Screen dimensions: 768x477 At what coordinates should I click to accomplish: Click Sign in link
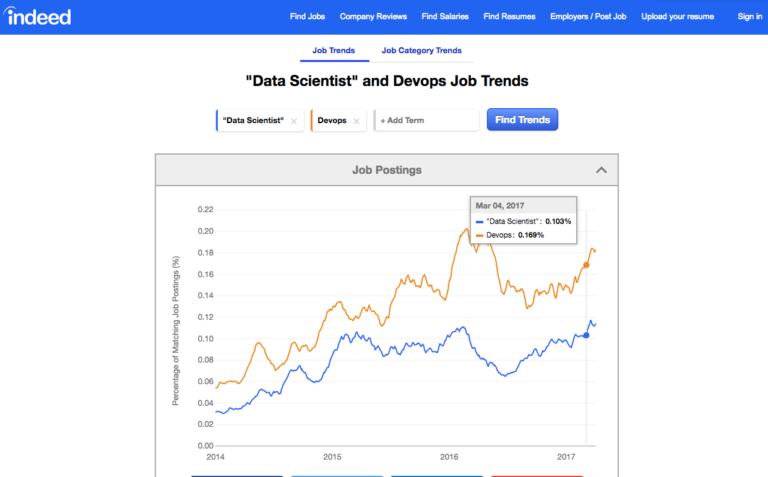point(750,16)
